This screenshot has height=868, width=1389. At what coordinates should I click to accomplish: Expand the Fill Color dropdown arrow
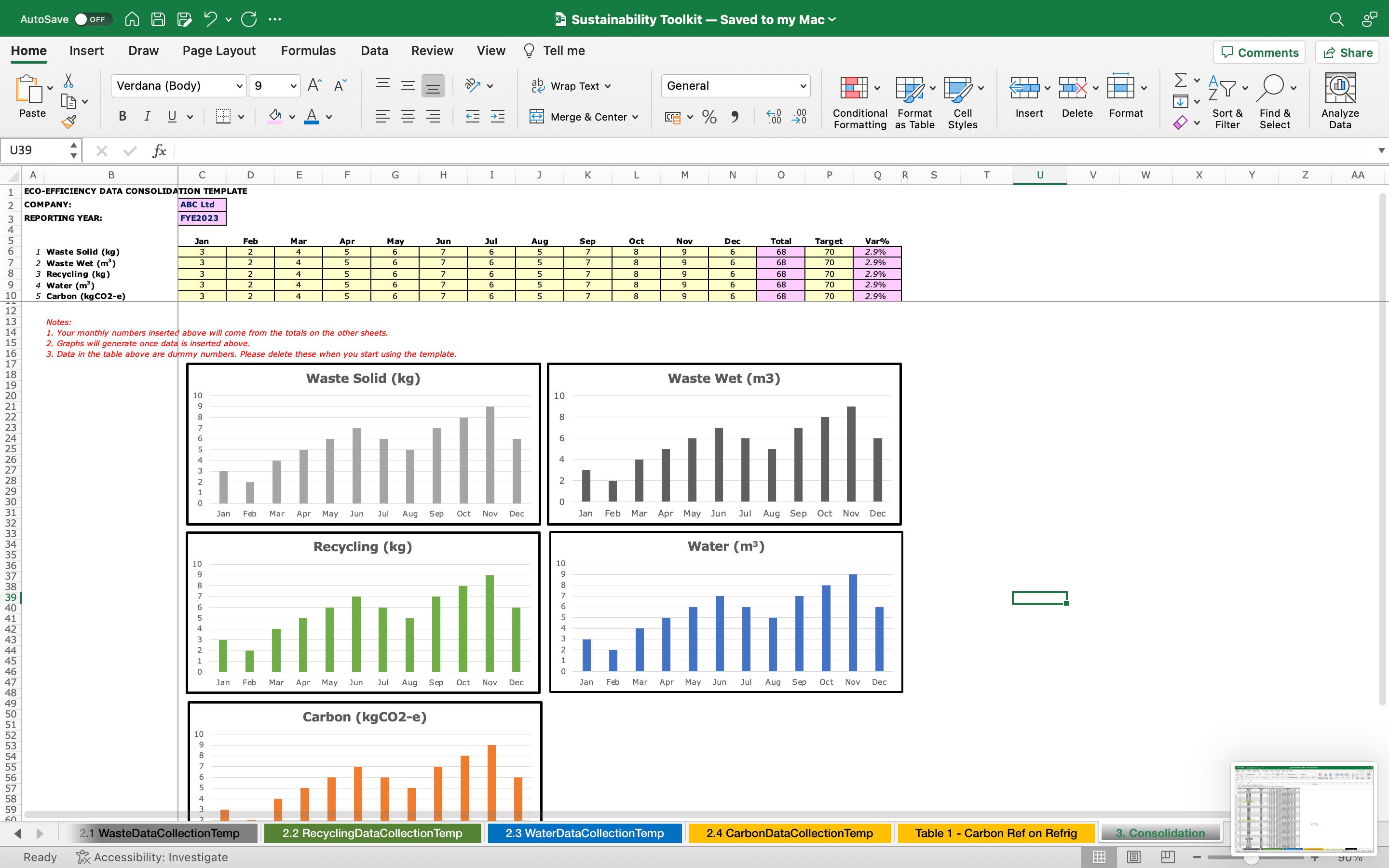tap(292, 117)
